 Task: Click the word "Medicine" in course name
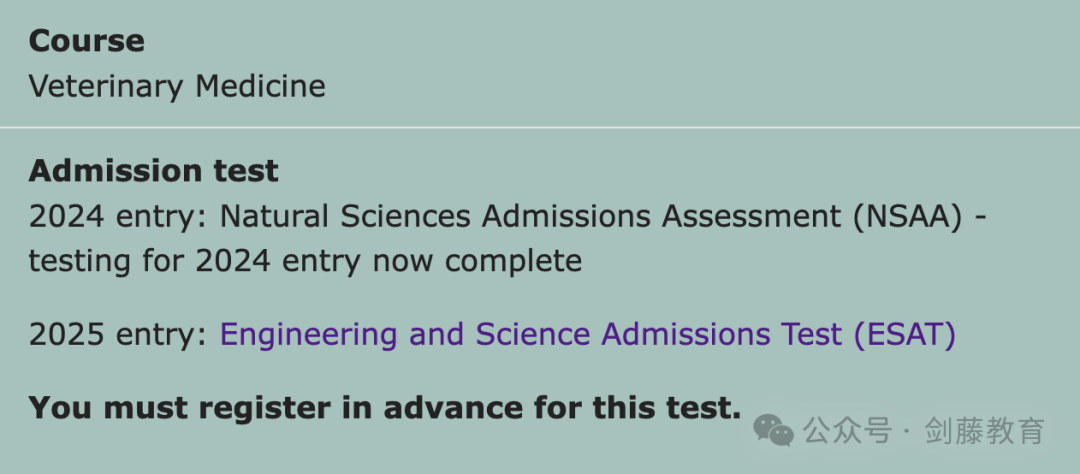pyautogui.click(x=260, y=87)
